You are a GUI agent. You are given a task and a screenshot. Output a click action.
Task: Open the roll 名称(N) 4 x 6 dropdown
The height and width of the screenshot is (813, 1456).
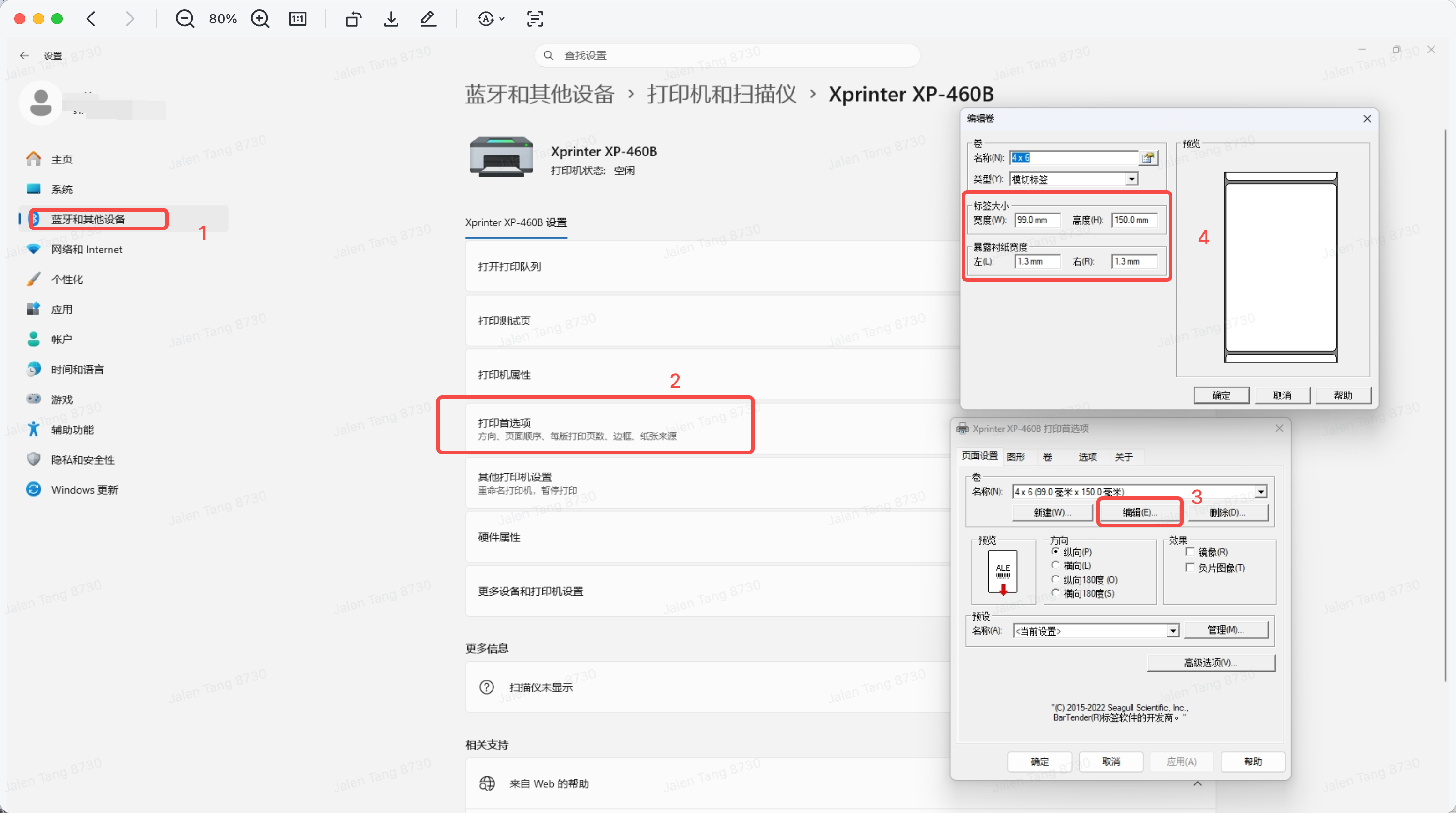1261,492
